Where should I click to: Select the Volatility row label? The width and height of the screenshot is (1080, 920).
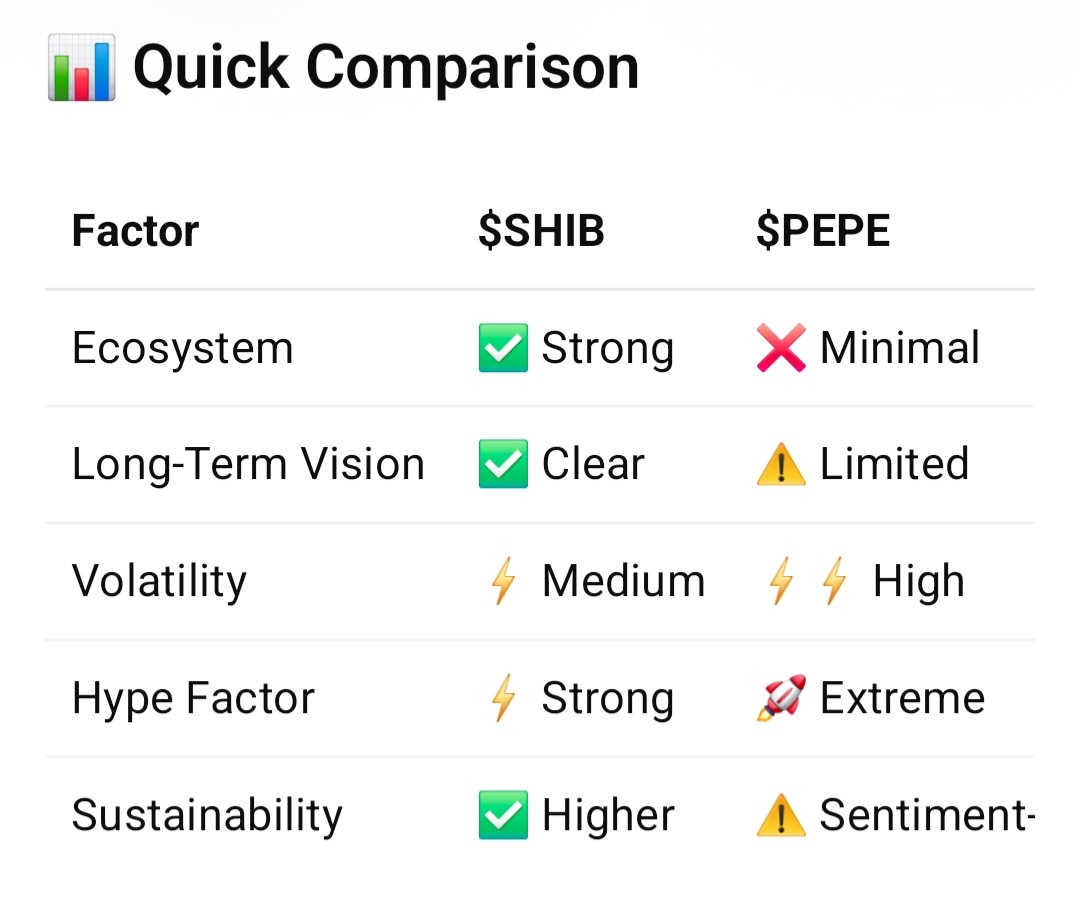coord(159,582)
